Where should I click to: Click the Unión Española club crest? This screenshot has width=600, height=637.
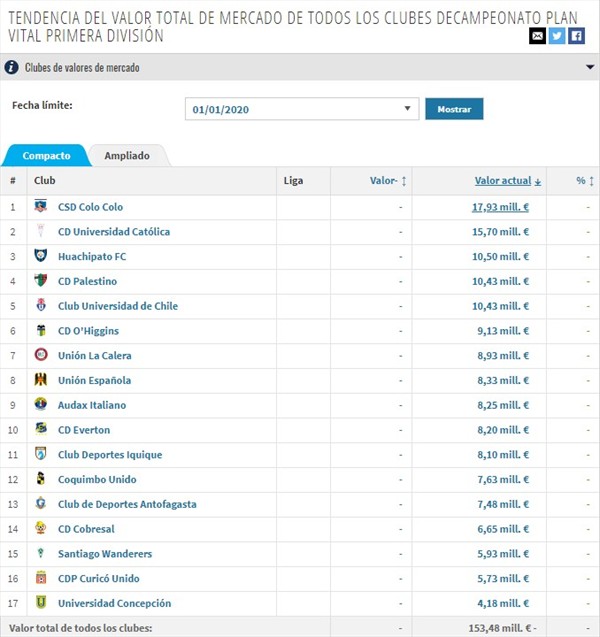click(x=41, y=380)
